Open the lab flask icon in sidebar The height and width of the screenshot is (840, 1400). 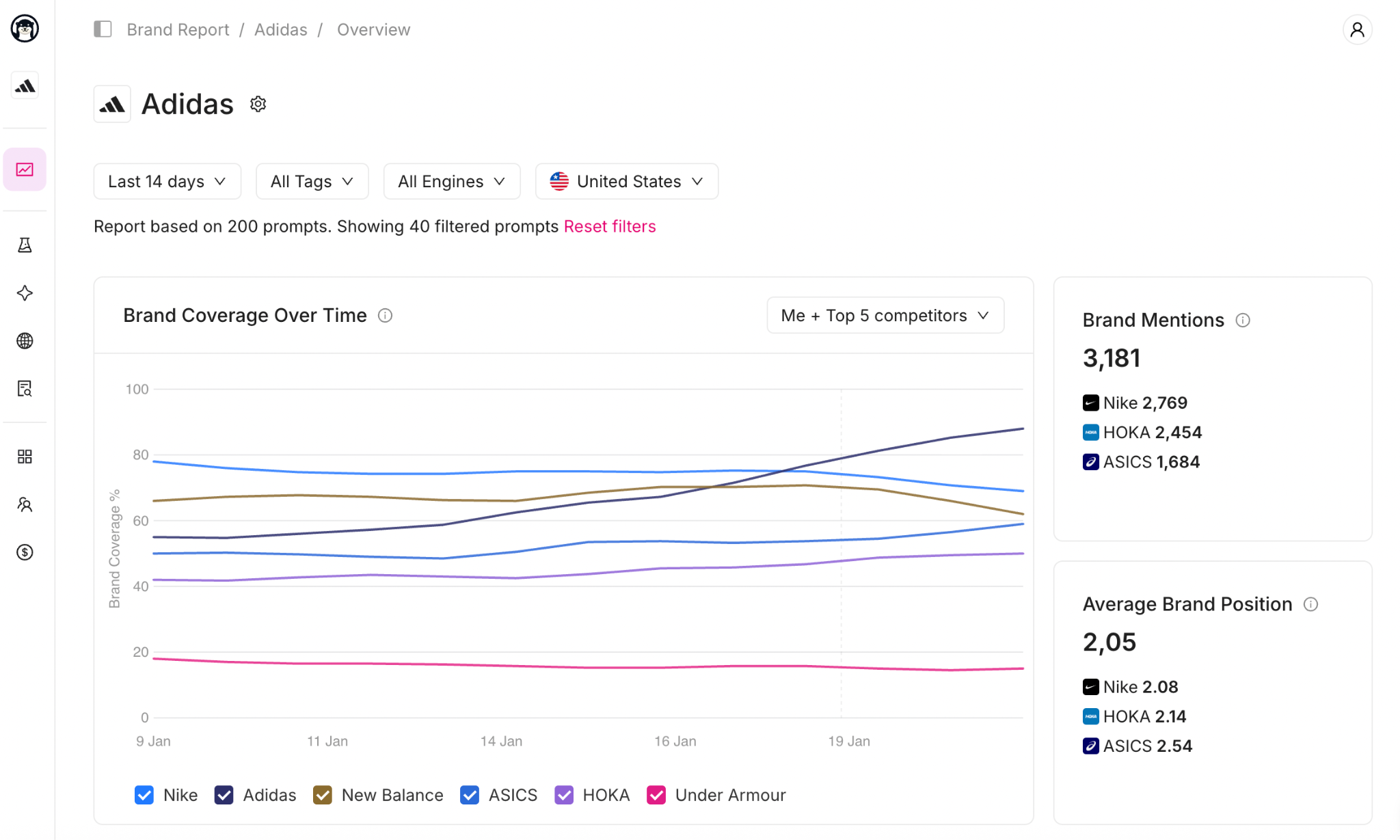tap(25, 245)
